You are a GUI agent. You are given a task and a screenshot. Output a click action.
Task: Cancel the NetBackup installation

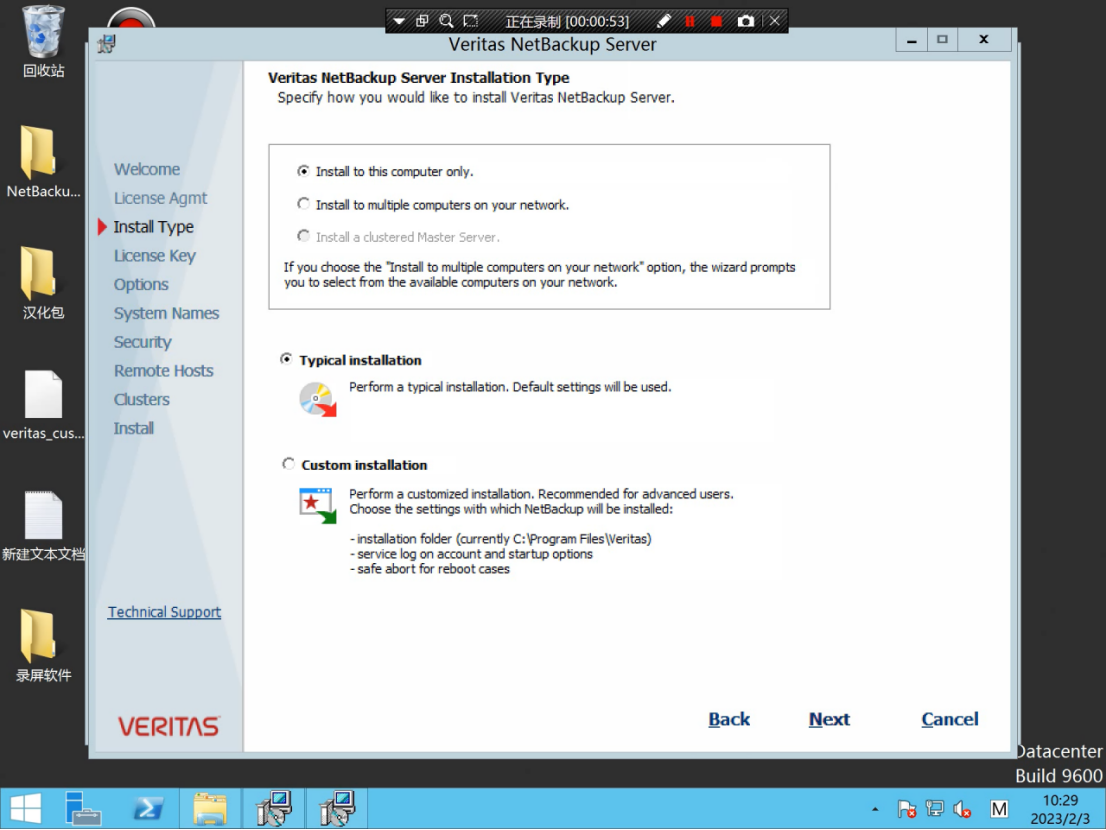point(949,719)
